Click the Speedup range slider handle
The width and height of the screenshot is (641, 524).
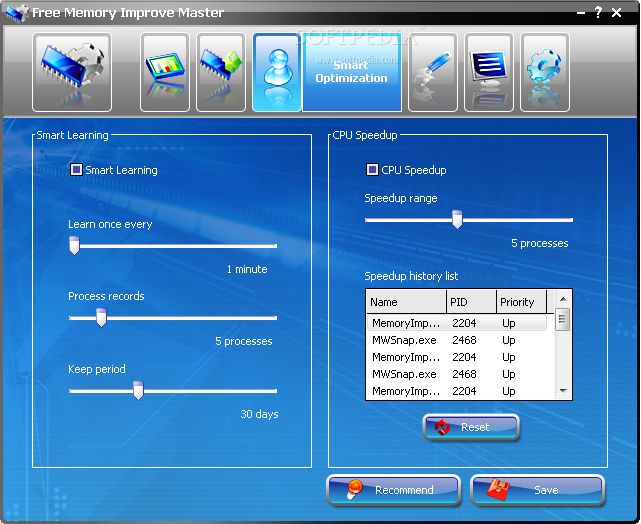tap(457, 219)
